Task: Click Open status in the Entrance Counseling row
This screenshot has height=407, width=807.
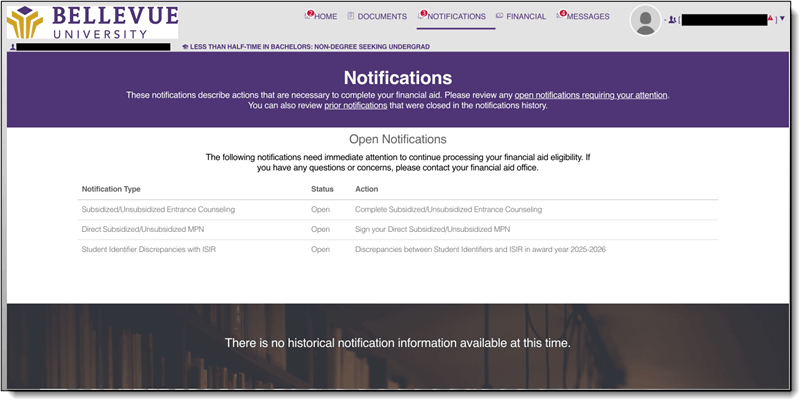Action: 320,209
